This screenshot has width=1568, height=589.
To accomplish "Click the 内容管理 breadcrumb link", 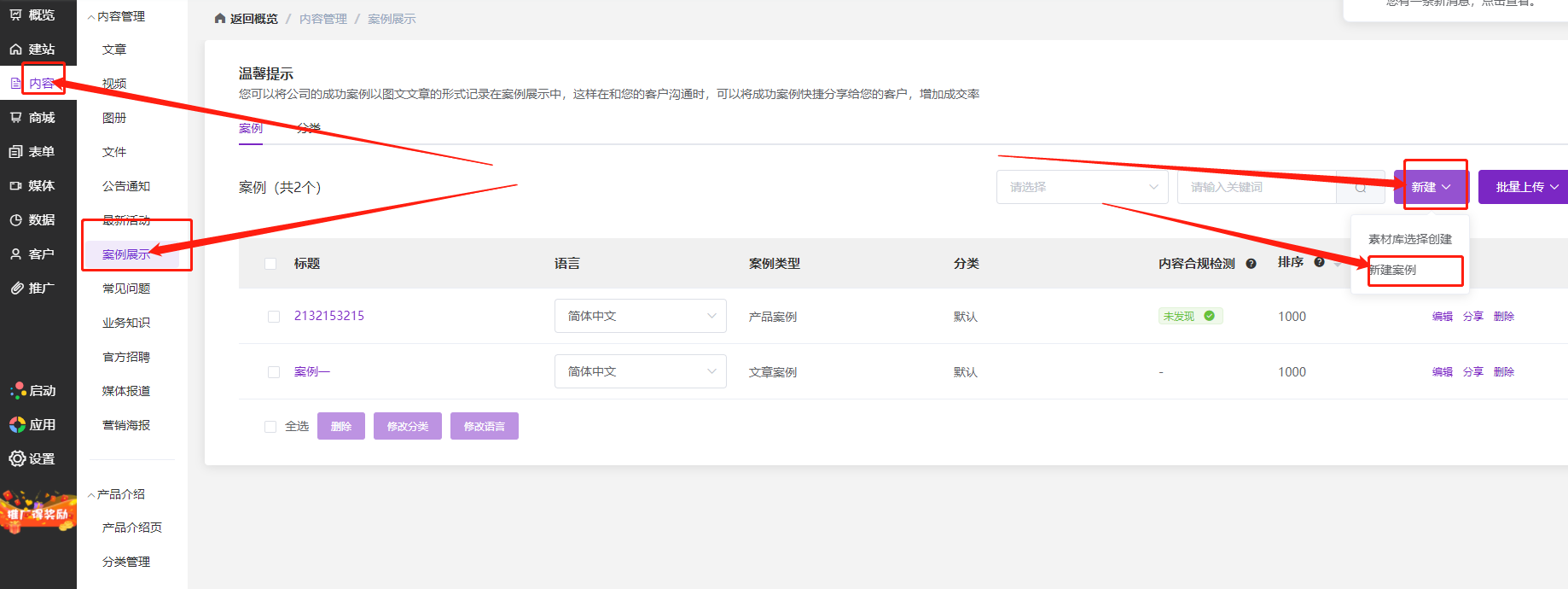I will point(323,19).
